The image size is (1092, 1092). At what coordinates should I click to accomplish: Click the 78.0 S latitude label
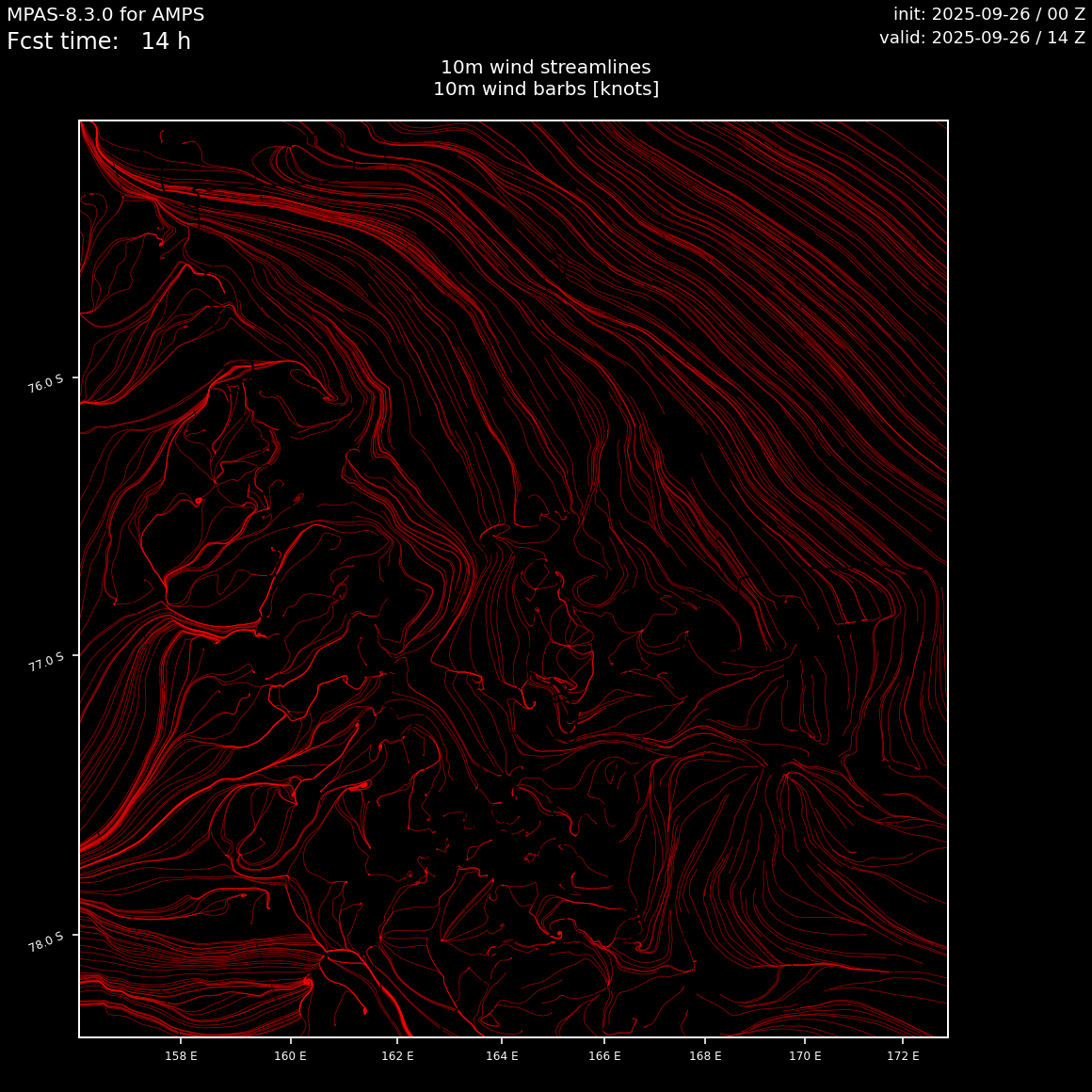[x=46, y=942]
